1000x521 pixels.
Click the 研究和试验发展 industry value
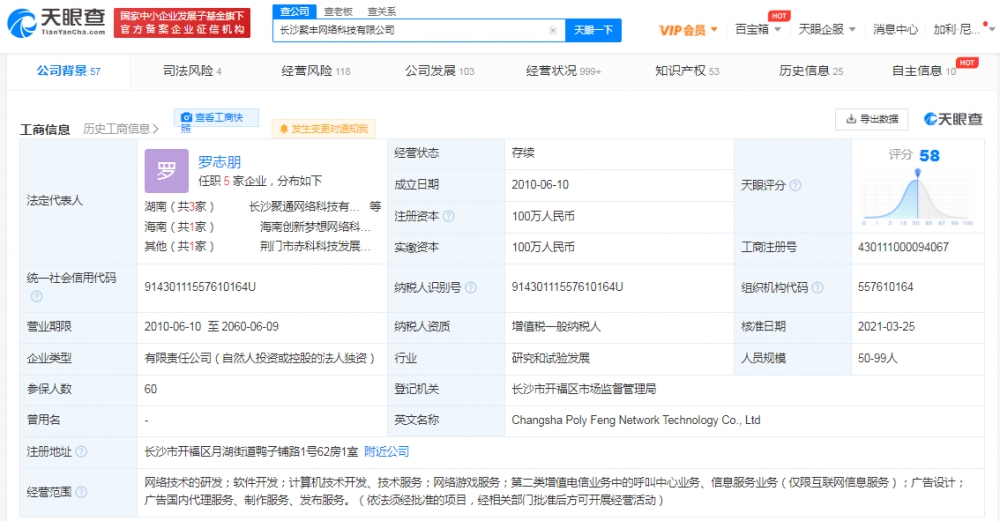pos(550,358)
